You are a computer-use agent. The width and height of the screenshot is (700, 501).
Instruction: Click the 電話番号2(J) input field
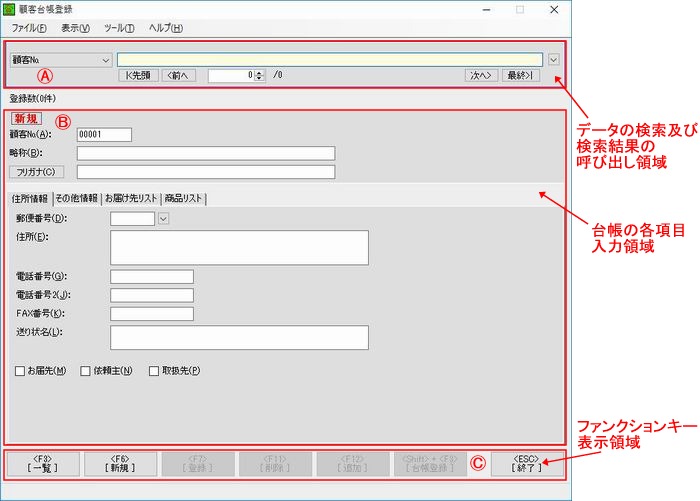click(152, 295)
